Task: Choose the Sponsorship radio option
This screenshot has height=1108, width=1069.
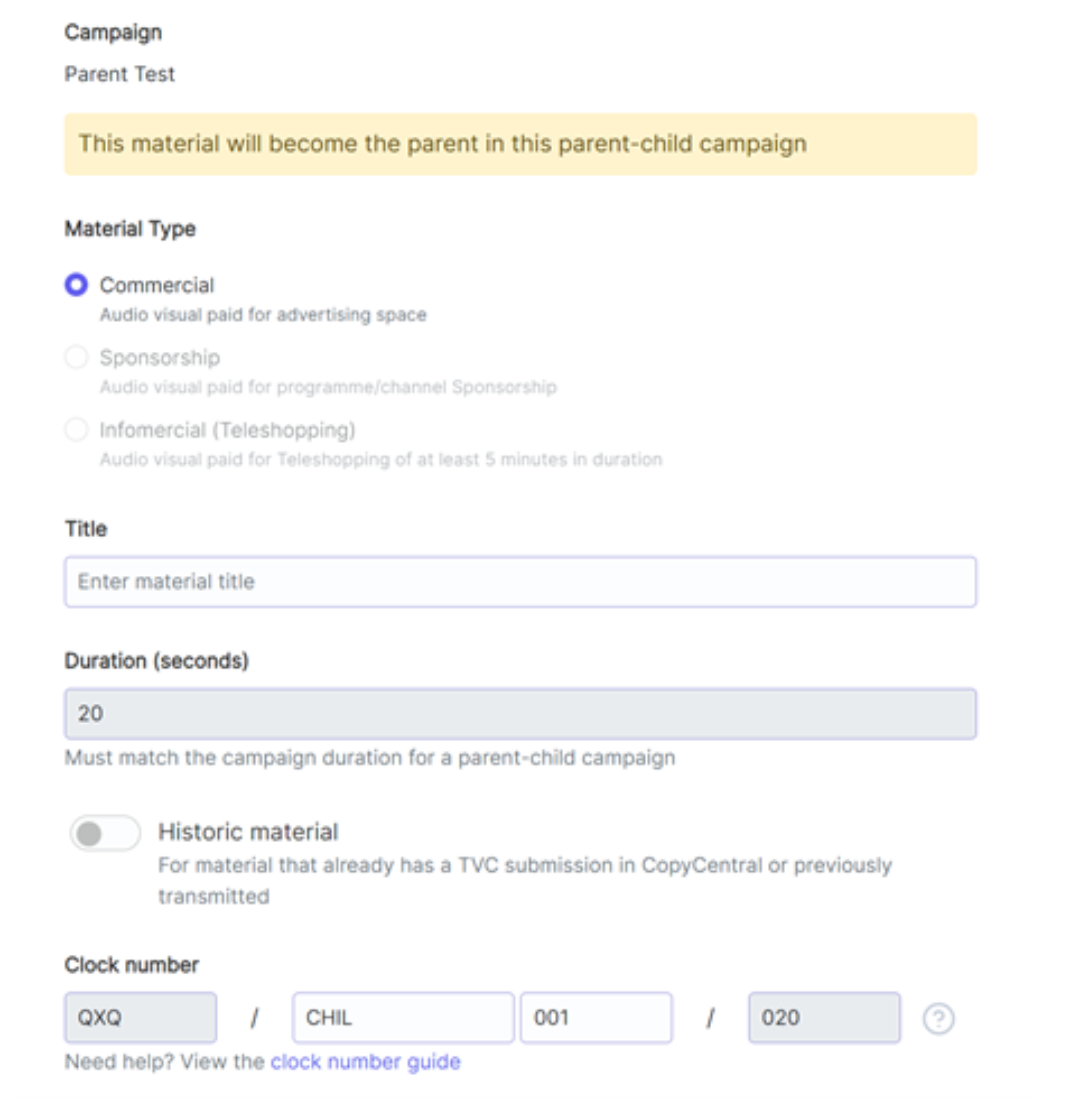Action: coord(76,357)
